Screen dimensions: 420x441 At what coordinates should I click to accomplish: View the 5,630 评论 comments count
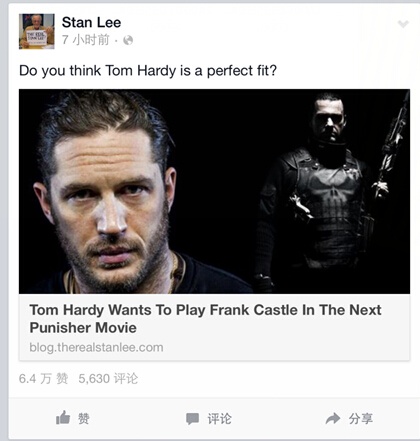click(108, 379)
